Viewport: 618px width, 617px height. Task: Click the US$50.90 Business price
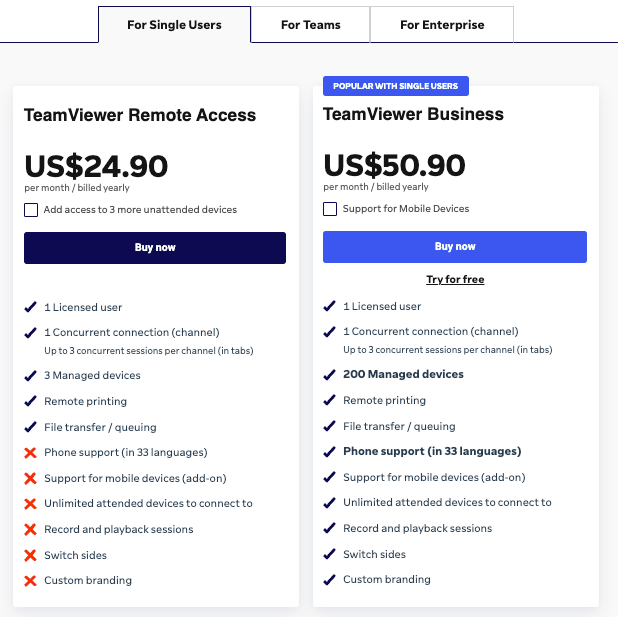pyautogui.click(x=394, y=165)
